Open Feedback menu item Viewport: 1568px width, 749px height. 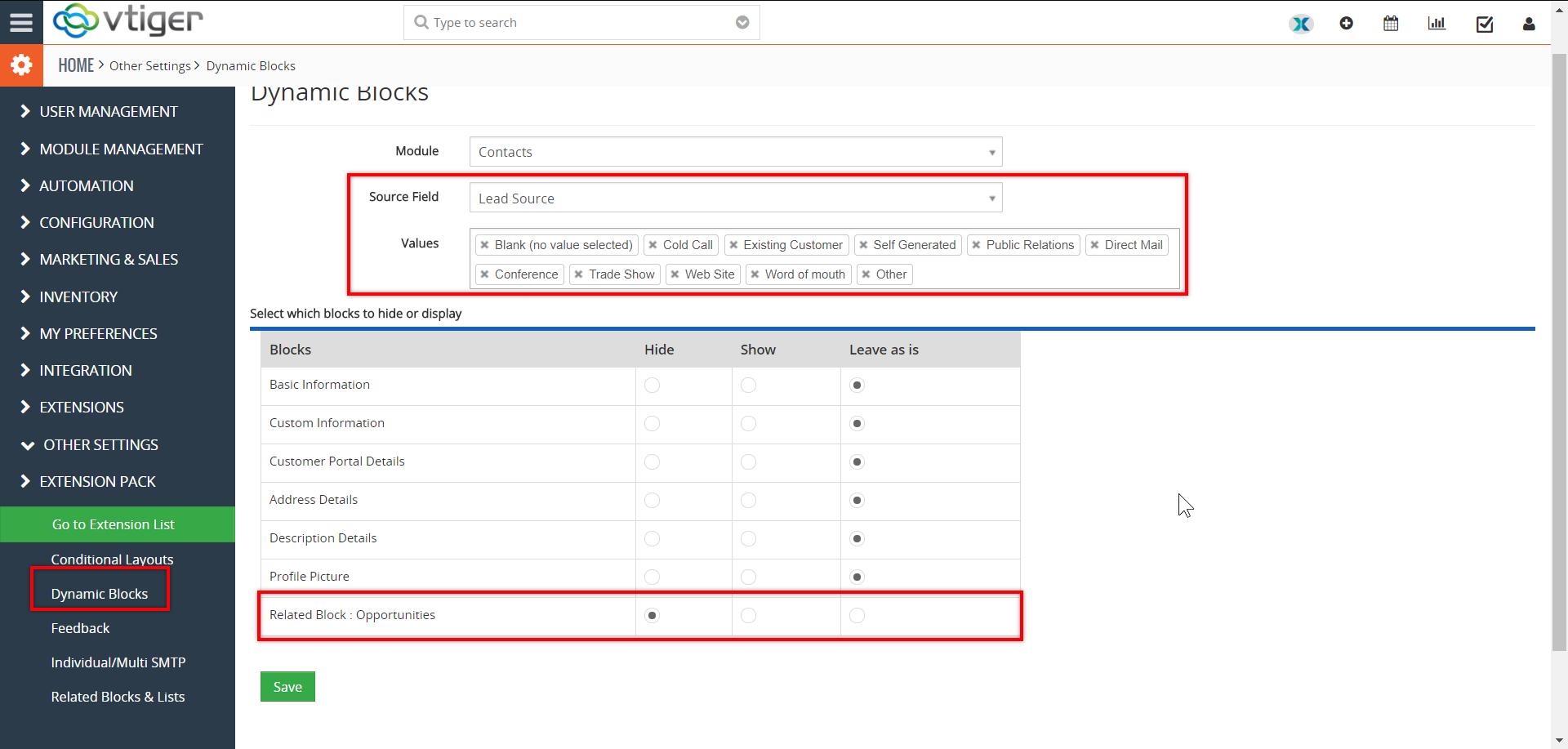coord(80,628)
